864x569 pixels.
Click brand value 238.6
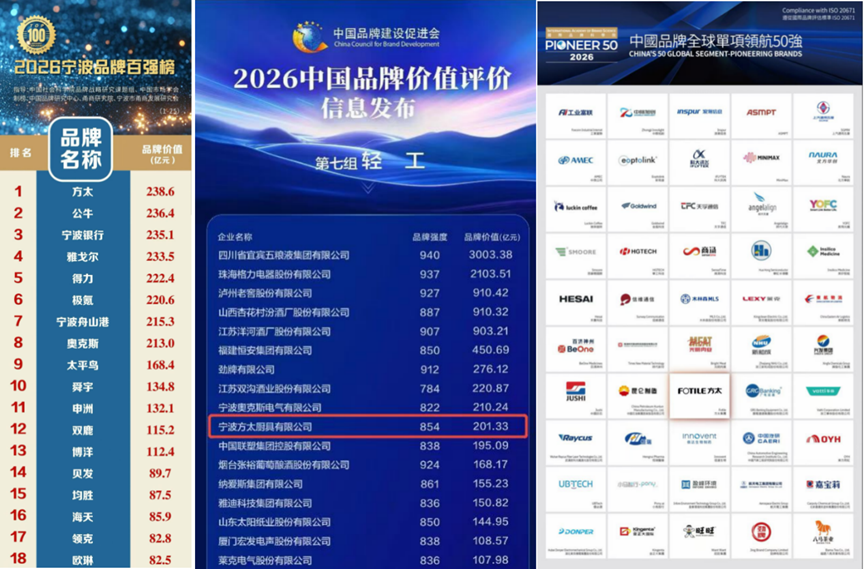160,192
